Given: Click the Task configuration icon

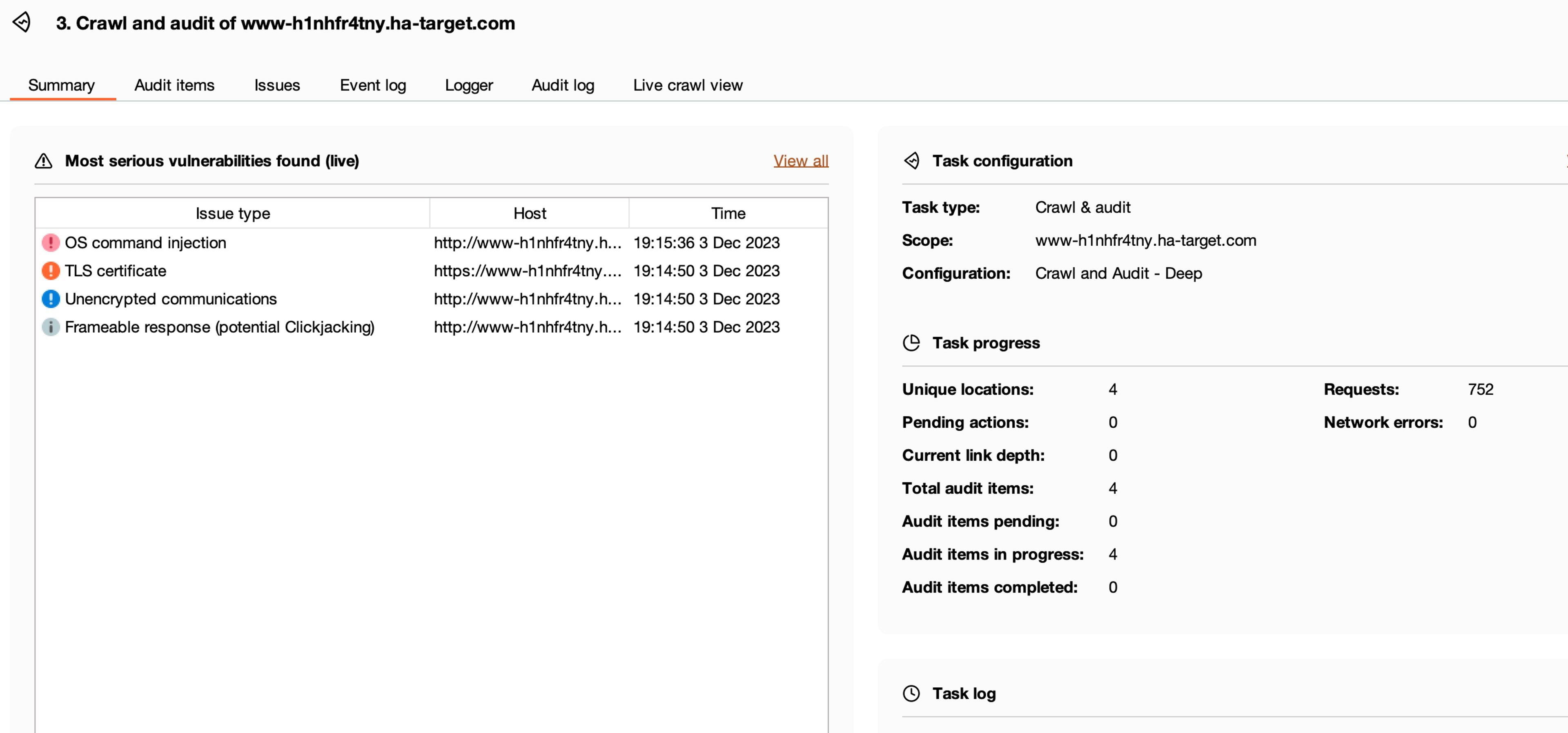Looking at the screenshot, I should pyautogui.click(x=911, y=161).
